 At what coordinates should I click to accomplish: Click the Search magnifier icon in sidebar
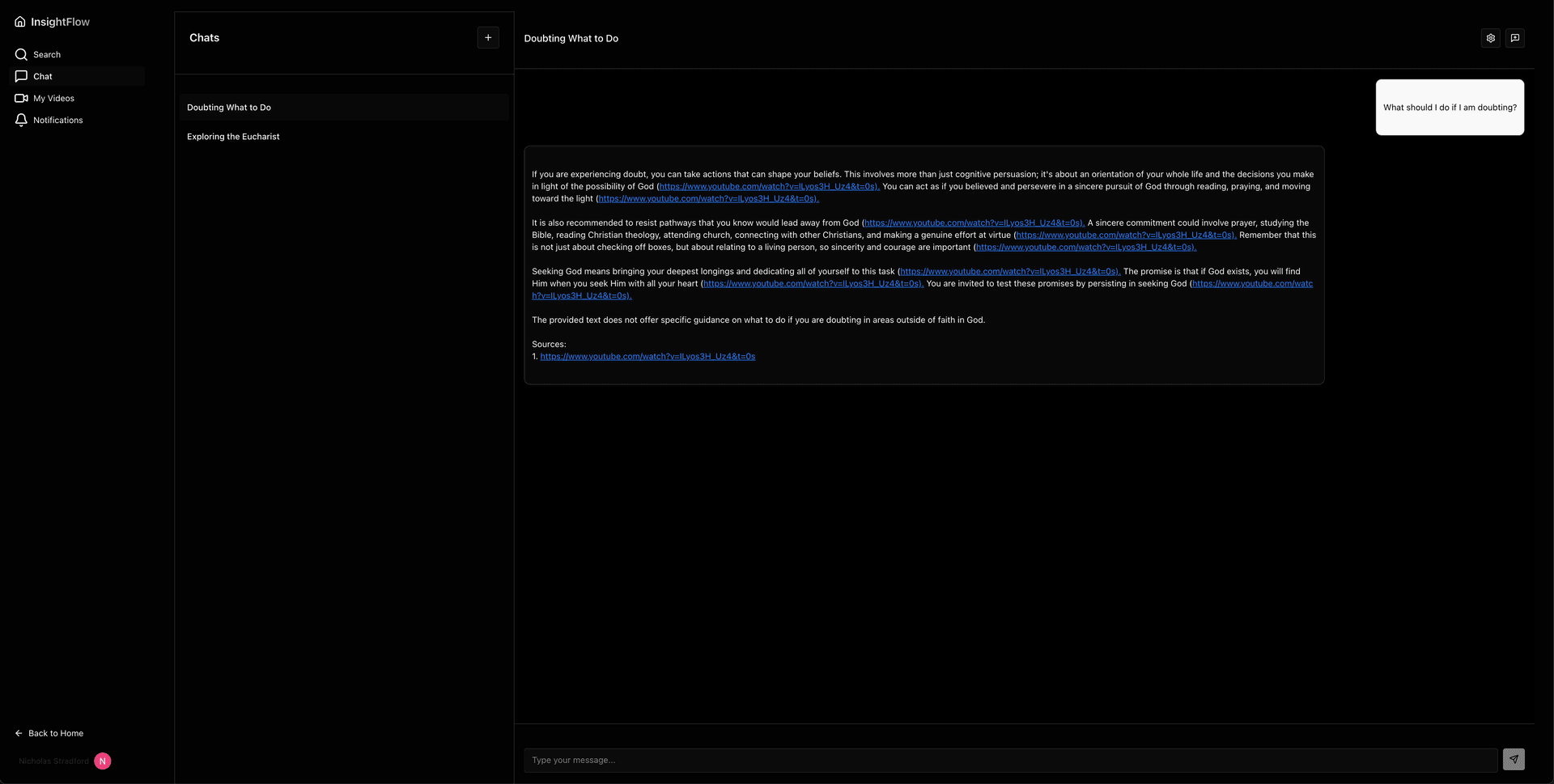tap(21, 54)
